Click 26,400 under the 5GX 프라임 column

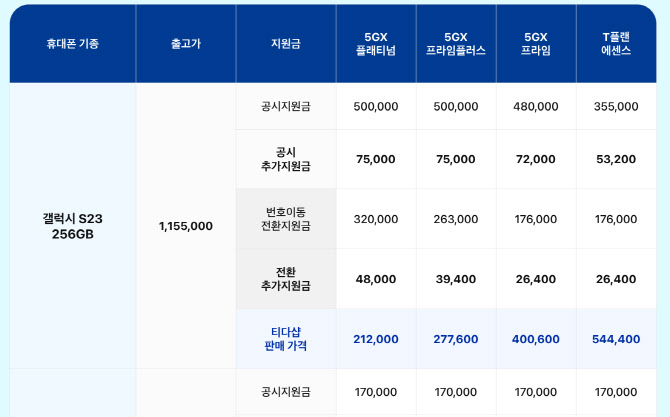536,279
